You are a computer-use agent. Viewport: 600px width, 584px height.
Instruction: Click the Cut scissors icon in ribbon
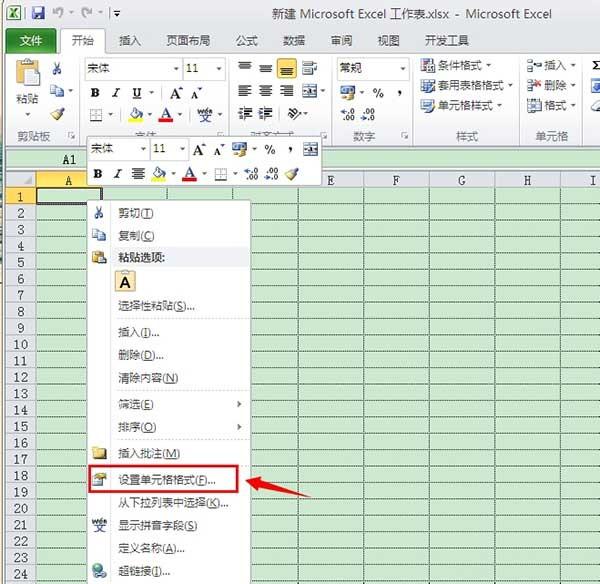(57, 69)
